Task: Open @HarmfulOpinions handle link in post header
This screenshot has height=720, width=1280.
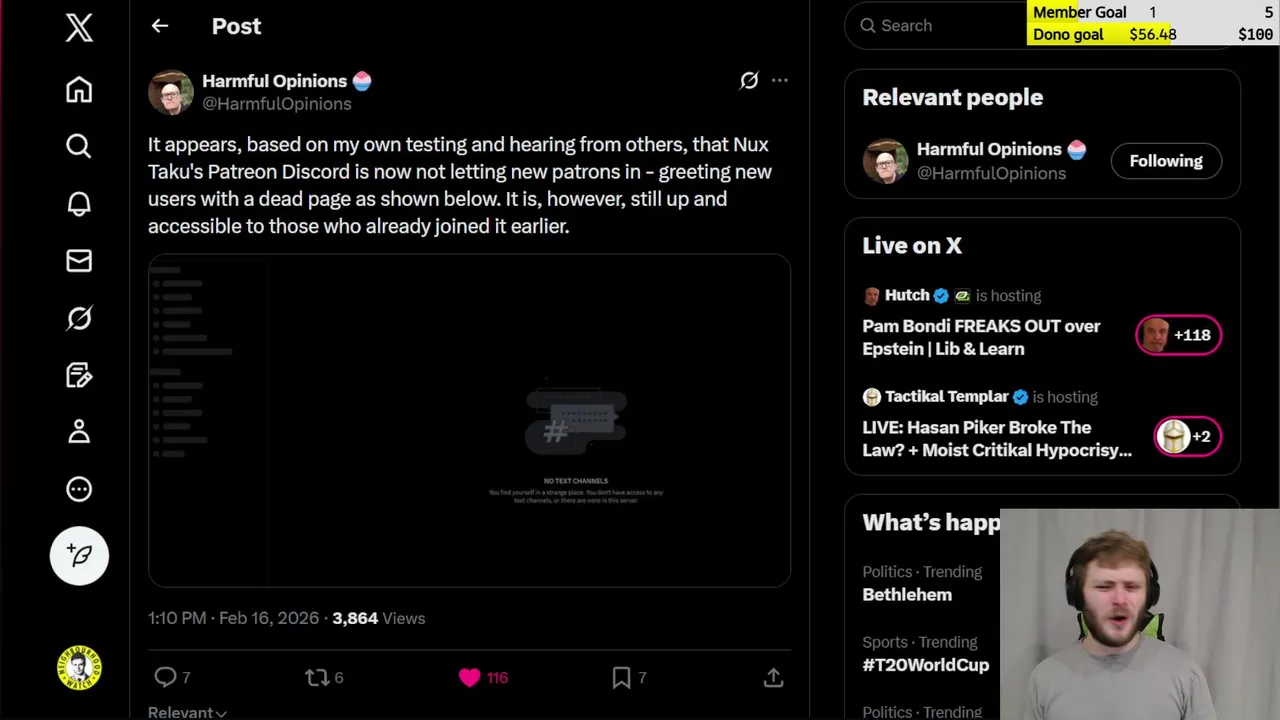Action: pyautogui.click(x=277, y=104)
